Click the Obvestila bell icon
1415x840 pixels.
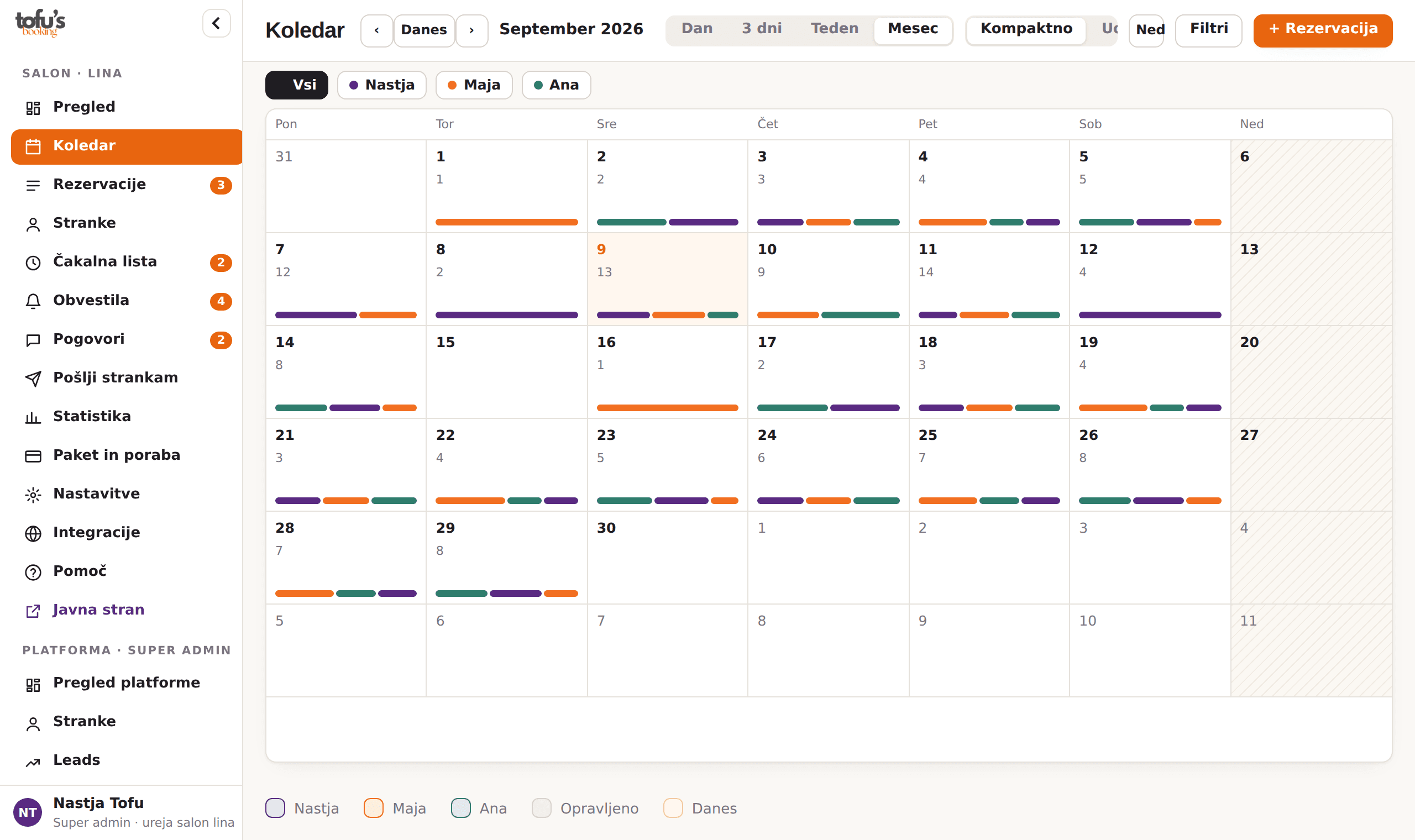tap(33, 301)
